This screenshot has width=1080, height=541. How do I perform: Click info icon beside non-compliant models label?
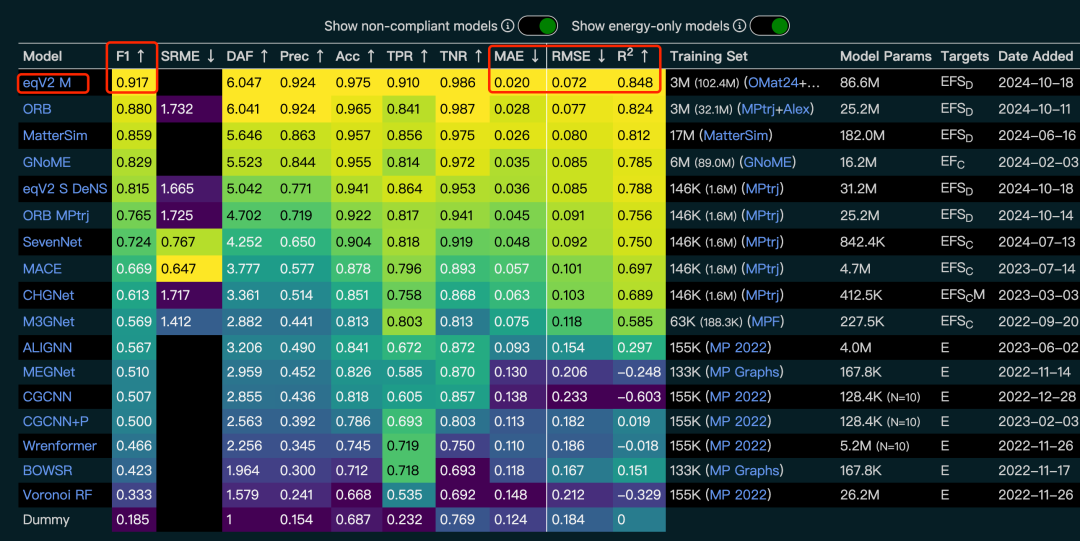[507, 26]
